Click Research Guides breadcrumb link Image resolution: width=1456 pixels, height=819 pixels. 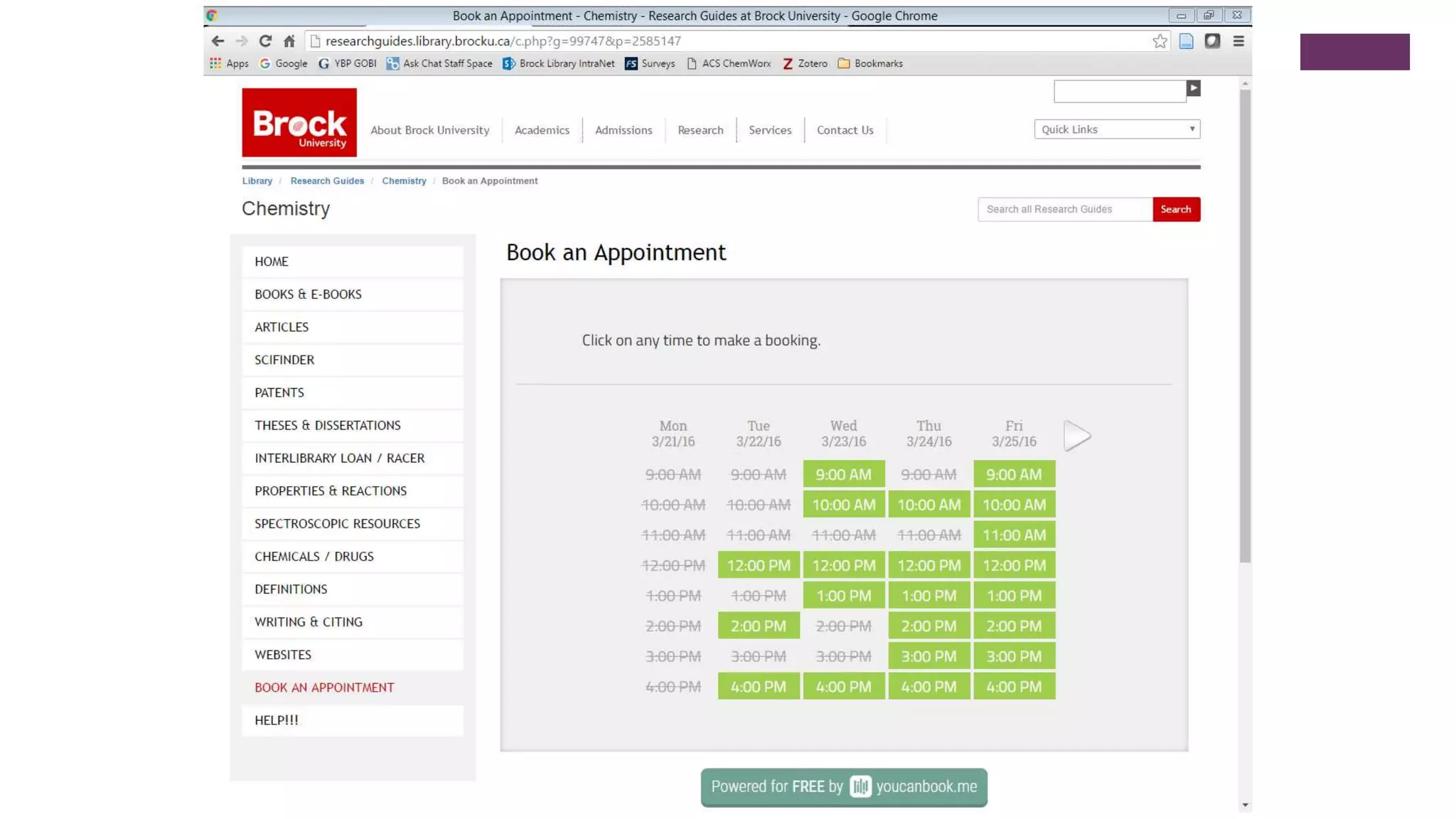coord(326,181)
